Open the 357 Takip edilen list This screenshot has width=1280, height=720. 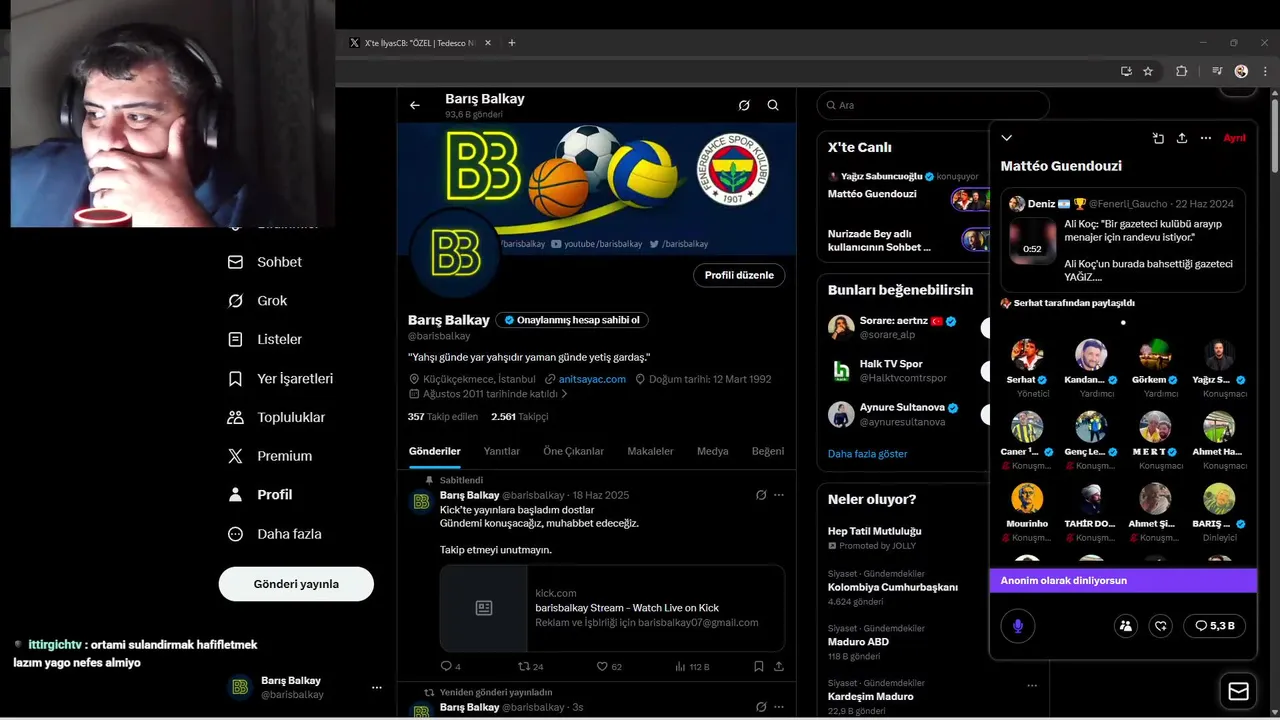[443, 416]
